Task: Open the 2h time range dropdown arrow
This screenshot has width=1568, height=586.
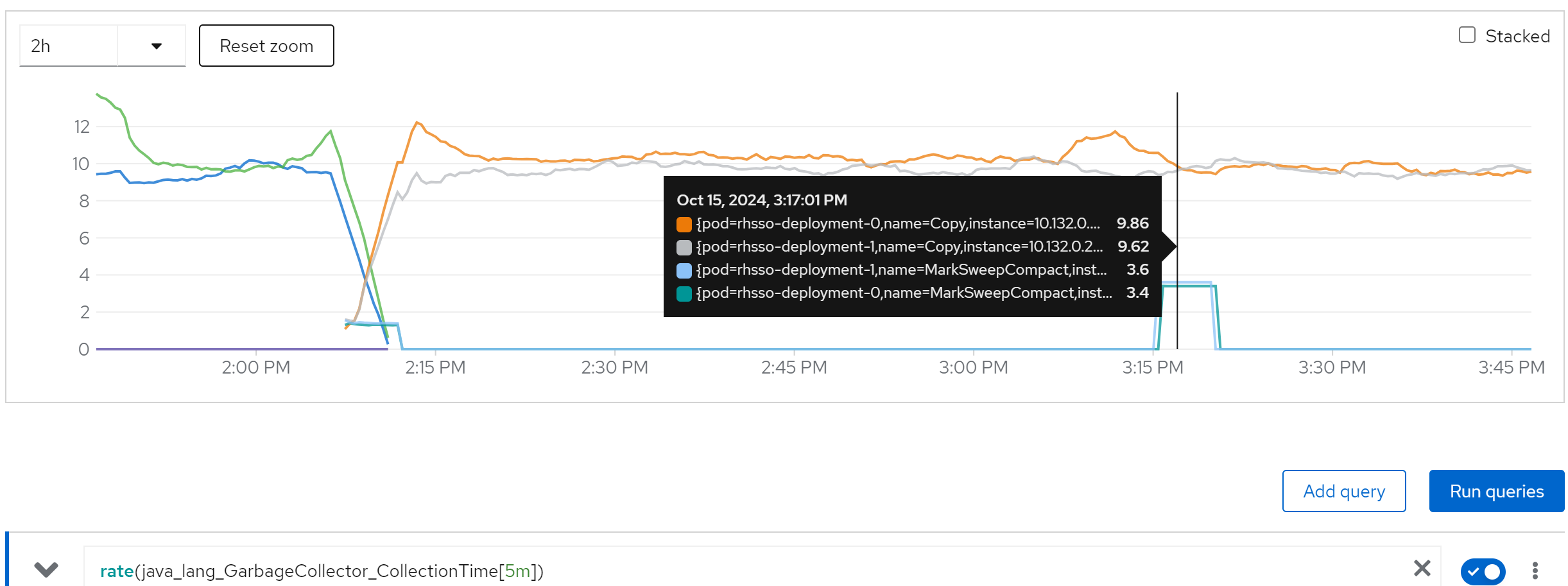Action: click(x=156, y=46)
